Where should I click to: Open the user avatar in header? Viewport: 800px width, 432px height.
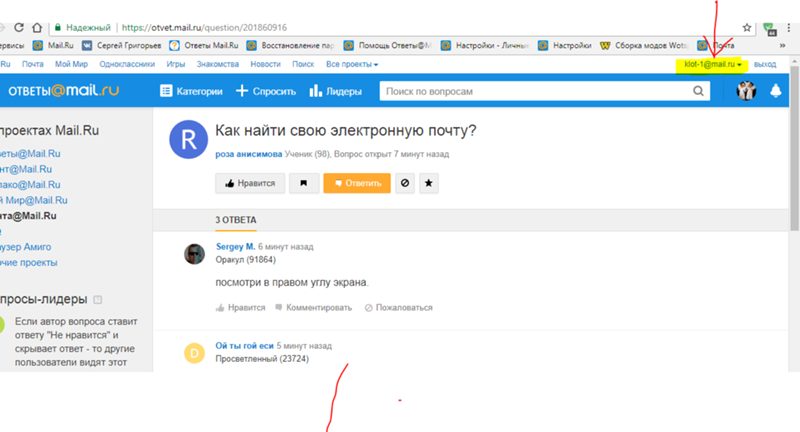click(746, 91)
